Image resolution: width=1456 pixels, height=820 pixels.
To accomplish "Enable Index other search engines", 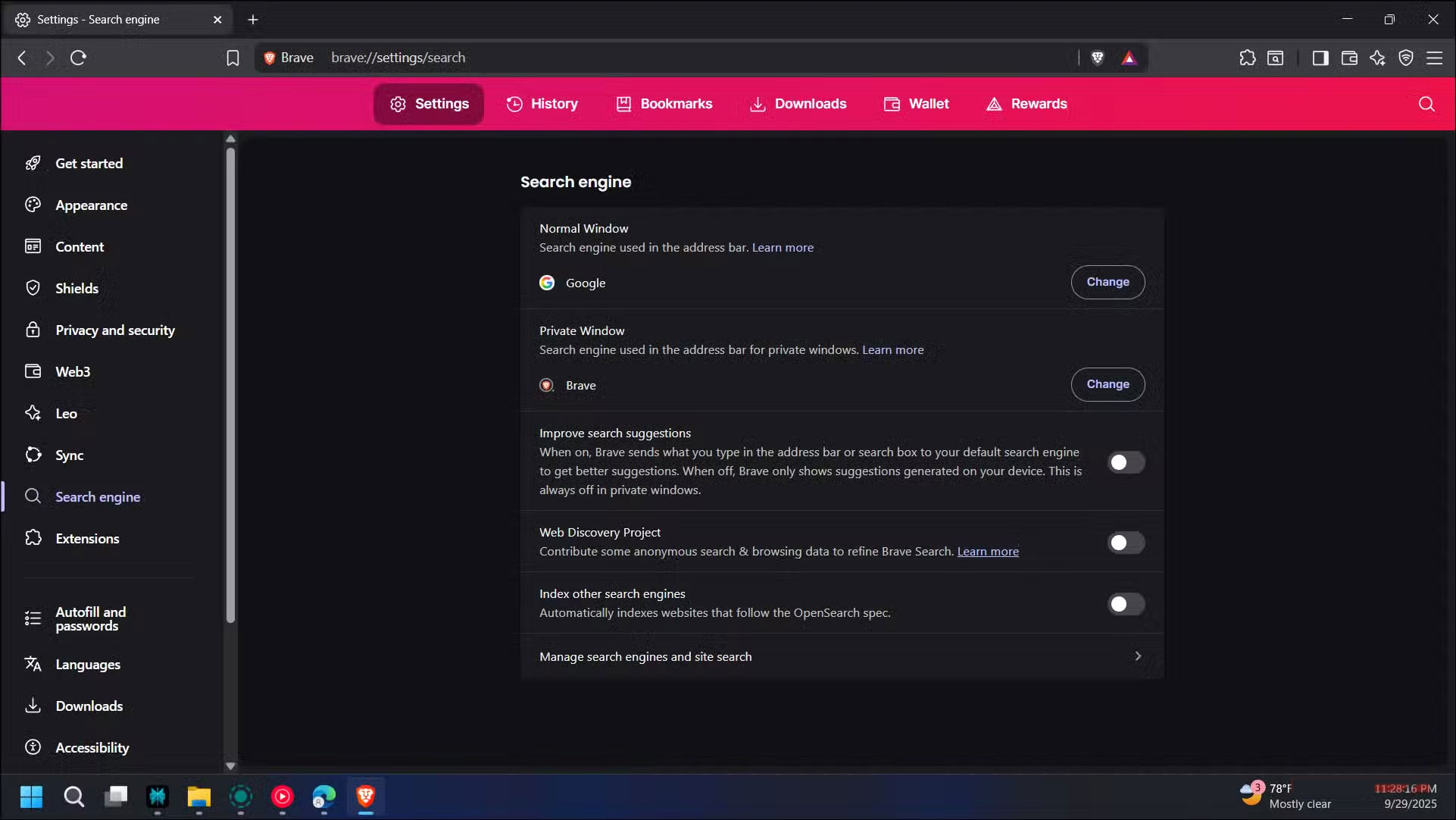I will click(x=1126, y=604).
